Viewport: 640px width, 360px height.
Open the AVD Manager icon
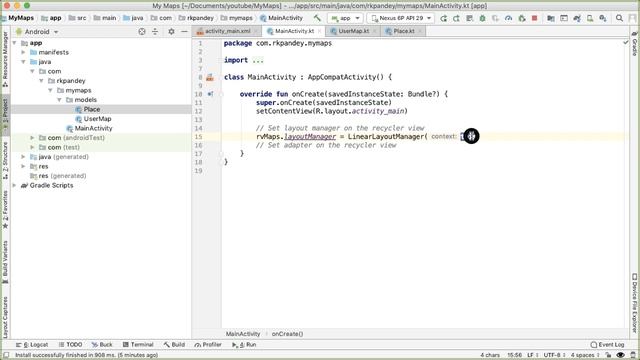(590, 18)
